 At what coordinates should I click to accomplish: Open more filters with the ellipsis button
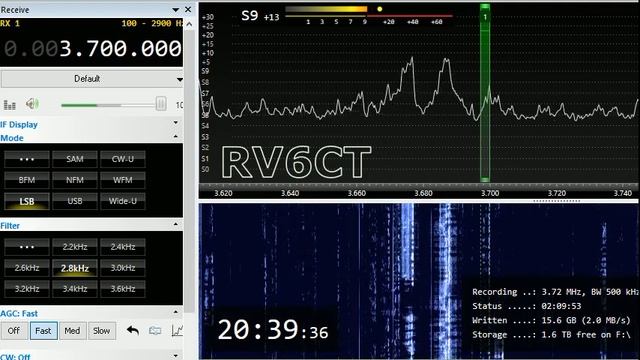[x=27, y=247]
